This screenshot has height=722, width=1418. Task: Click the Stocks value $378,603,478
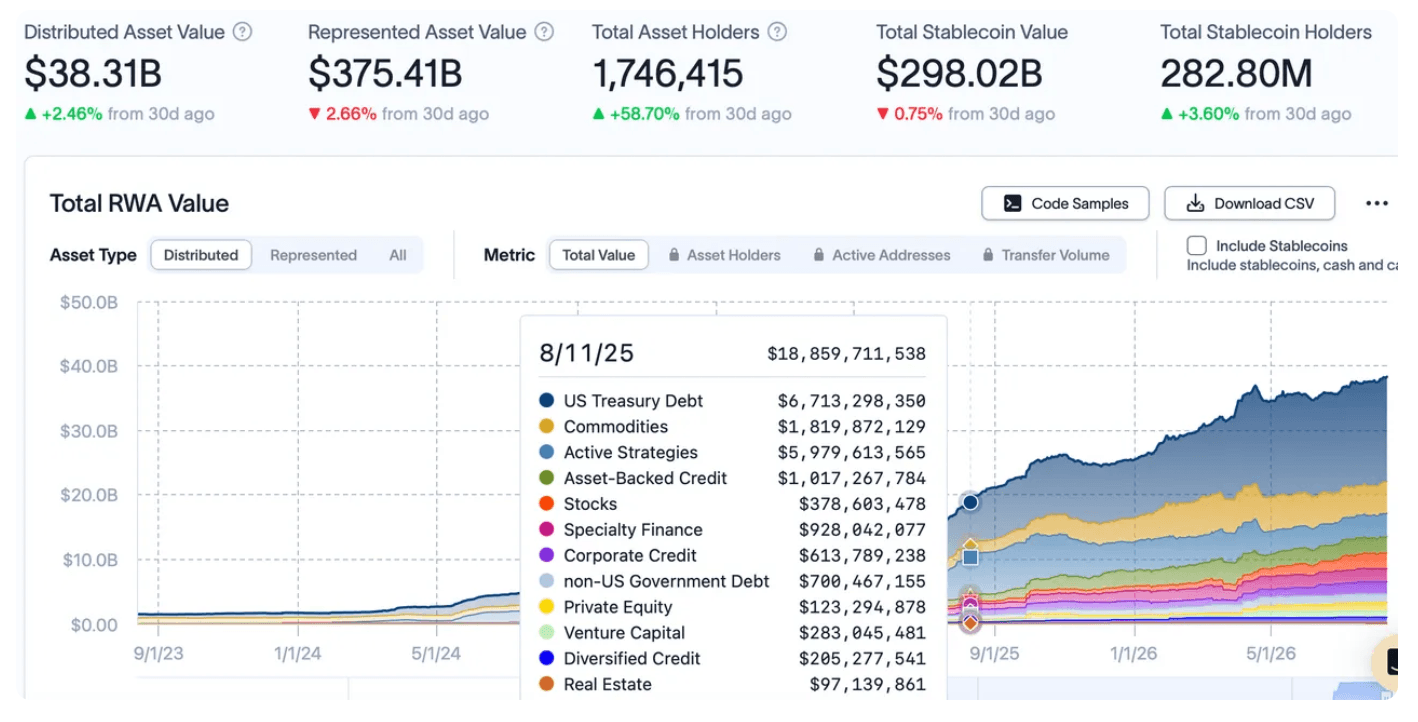point(863,504)
